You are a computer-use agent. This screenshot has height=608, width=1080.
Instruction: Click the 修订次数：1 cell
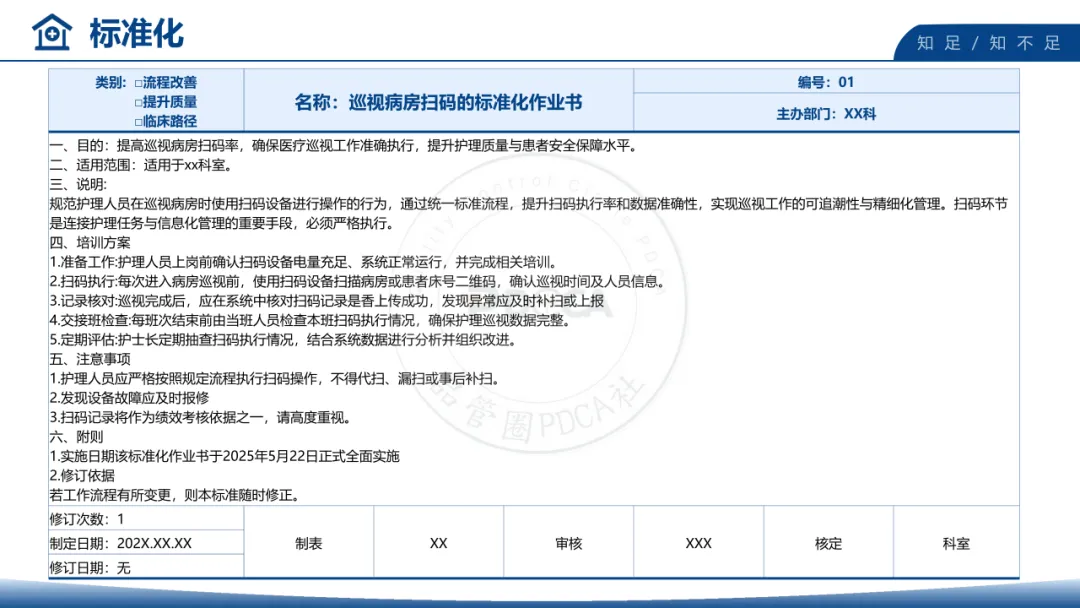[146, 518]
